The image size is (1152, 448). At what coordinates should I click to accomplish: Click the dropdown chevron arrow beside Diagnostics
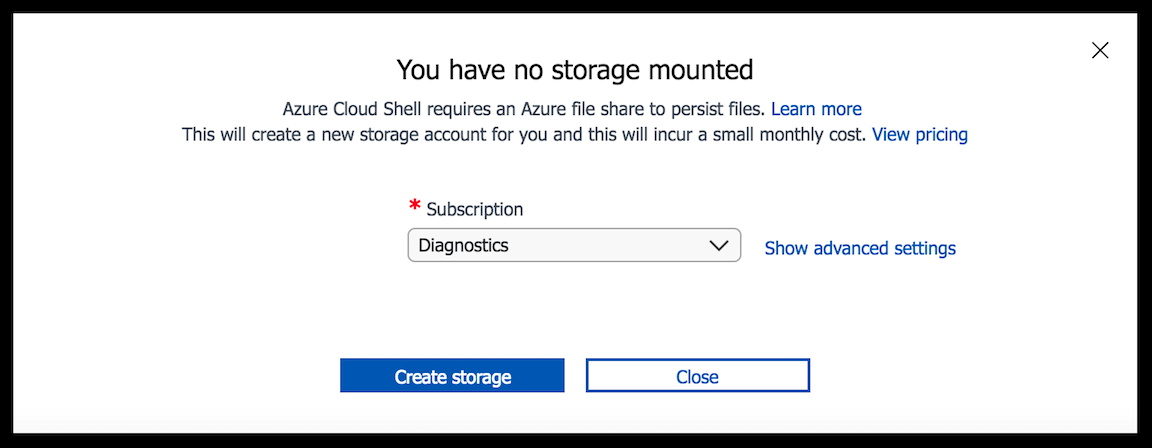(718, 245)
